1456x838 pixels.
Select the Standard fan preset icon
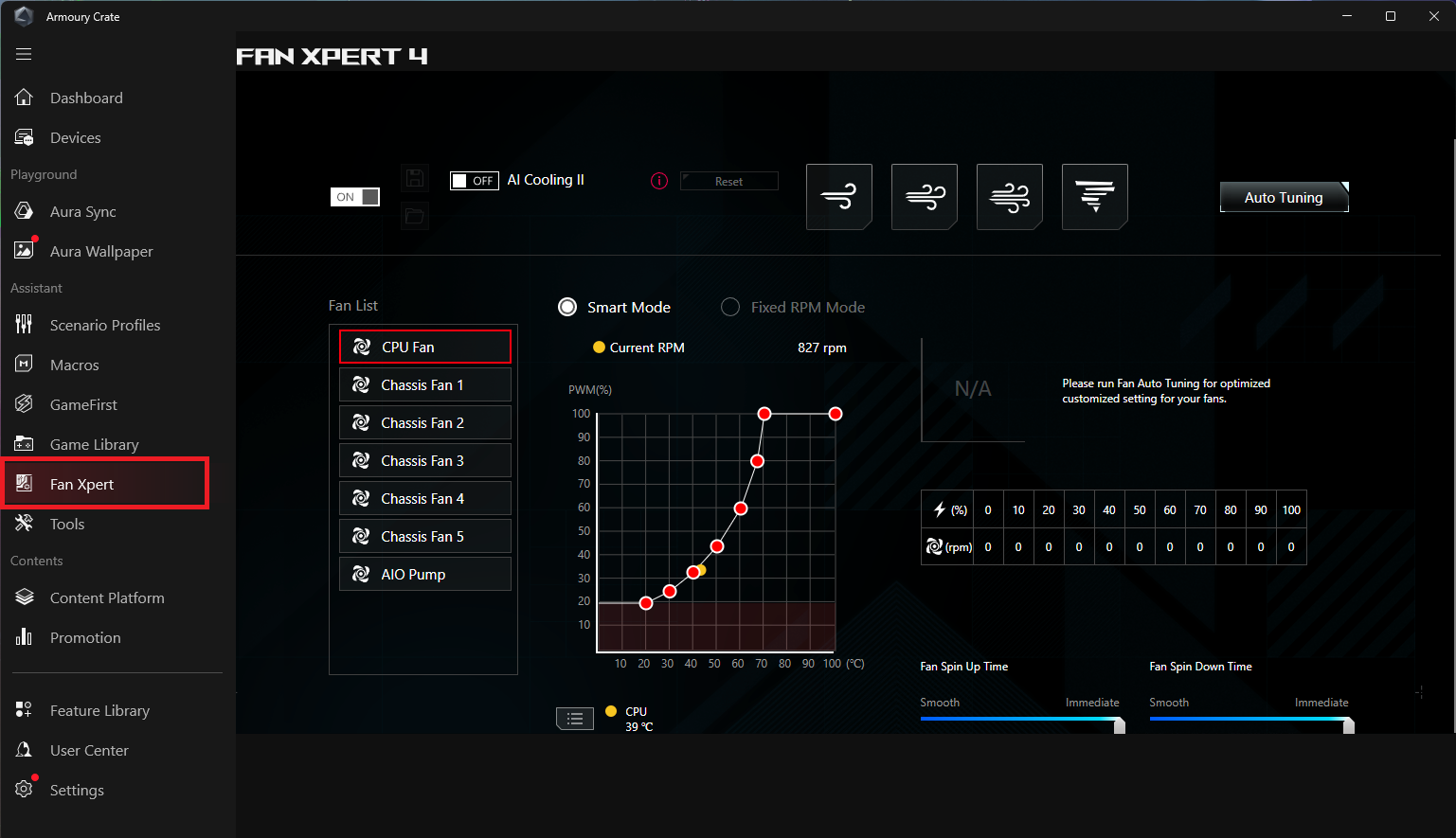[925, 197]
